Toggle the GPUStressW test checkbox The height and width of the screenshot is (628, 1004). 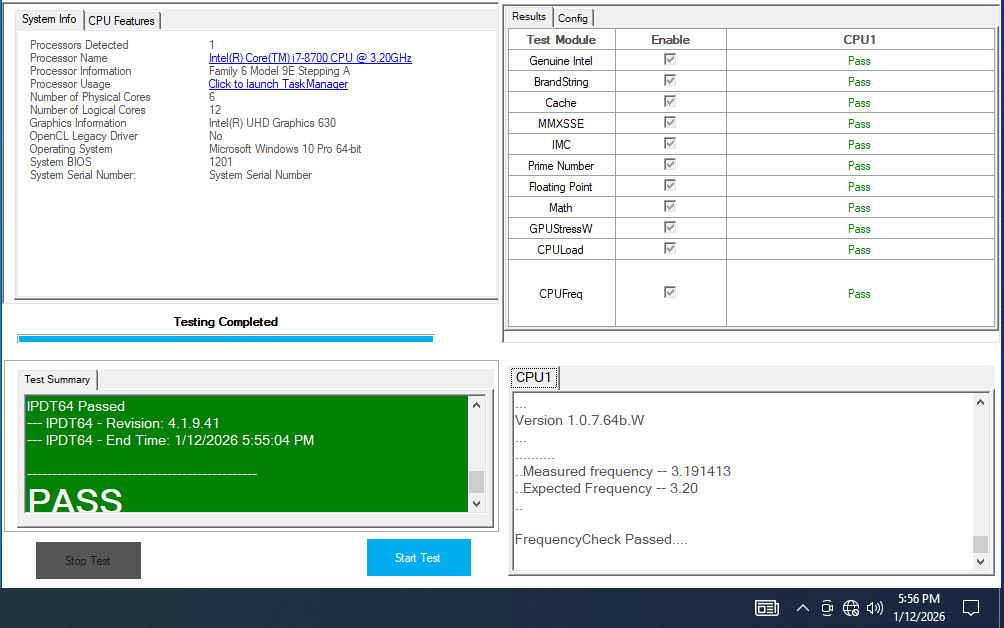pyautogui.click(x=670, y=227)
